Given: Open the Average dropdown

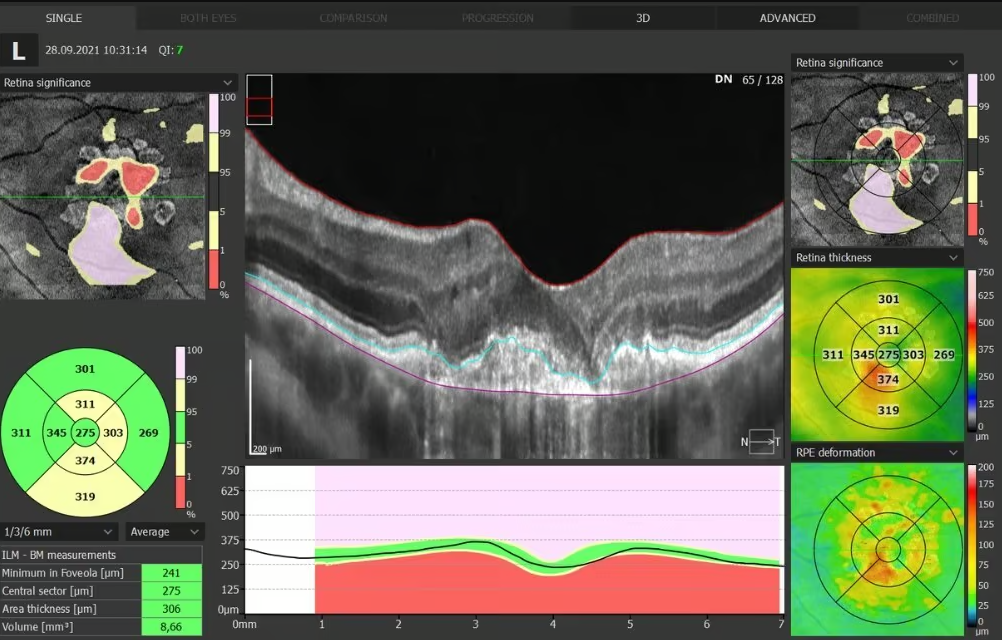Looking at the screenshot, I should (164, 531).
